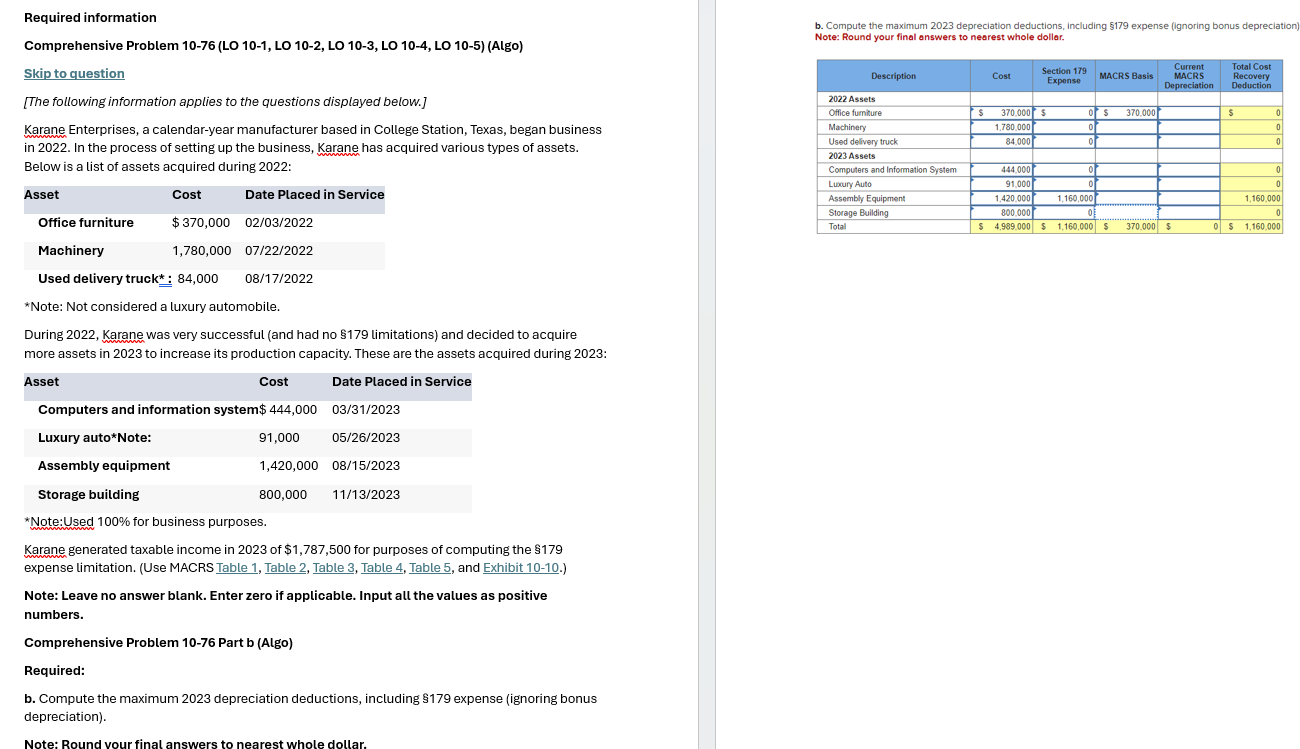Screen dimensions: 1300x749
Task: Open the MACRS 'Table 3' link
Action: tap(334, 568)
